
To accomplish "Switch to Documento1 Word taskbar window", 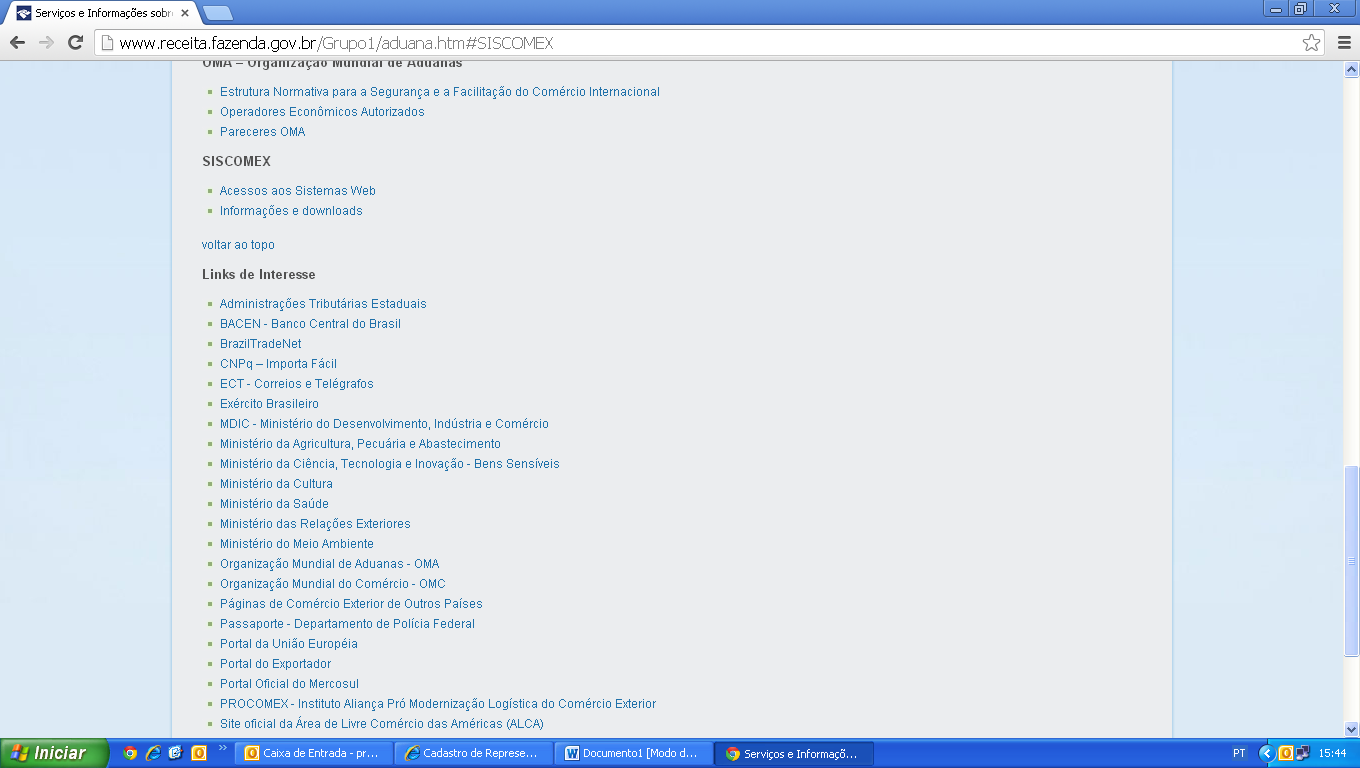I will [634, 753].
